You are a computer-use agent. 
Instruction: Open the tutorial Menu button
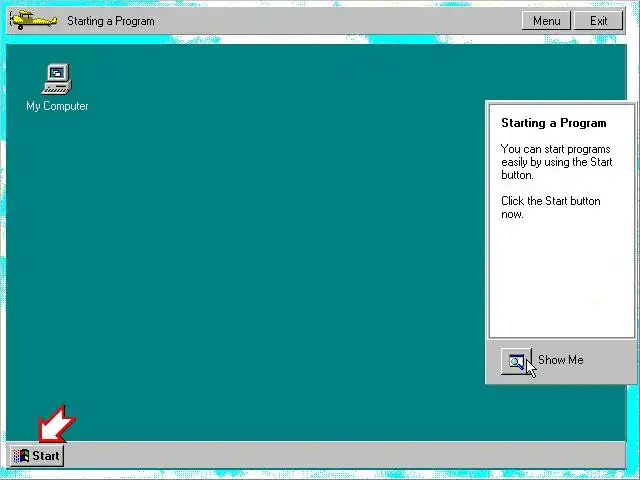point(546,20)
